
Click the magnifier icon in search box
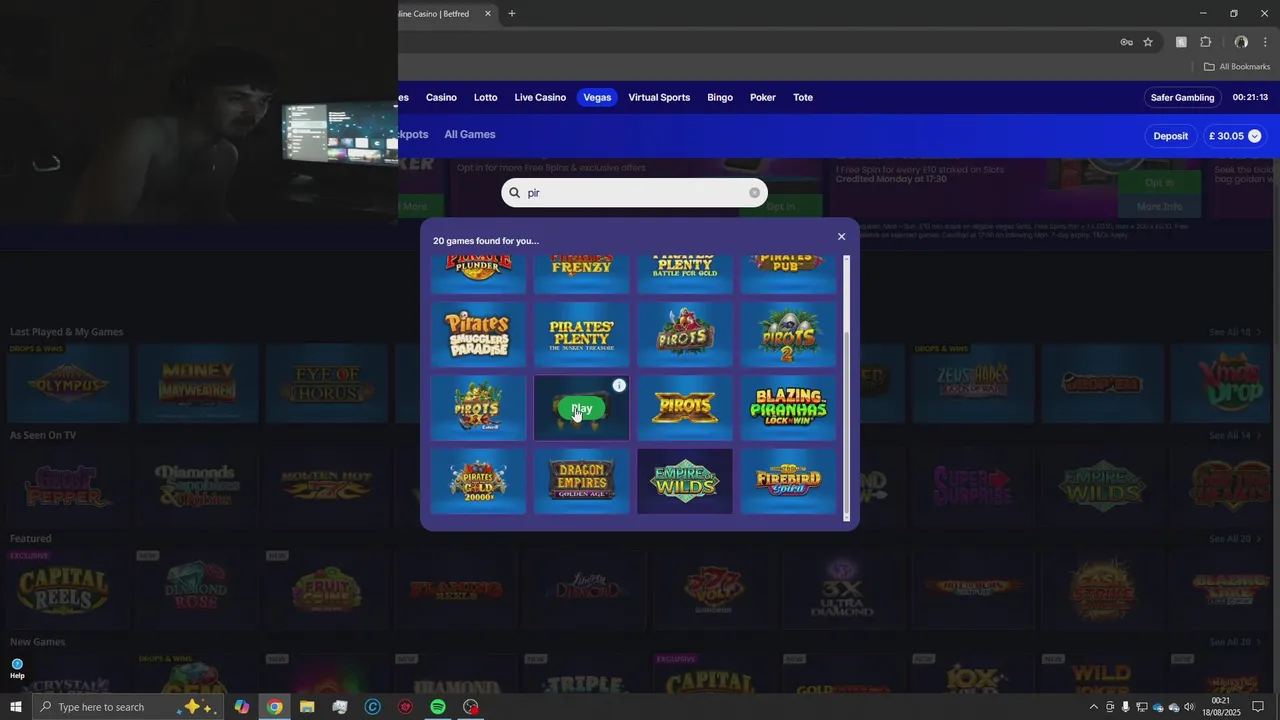(x=515, y=193)
